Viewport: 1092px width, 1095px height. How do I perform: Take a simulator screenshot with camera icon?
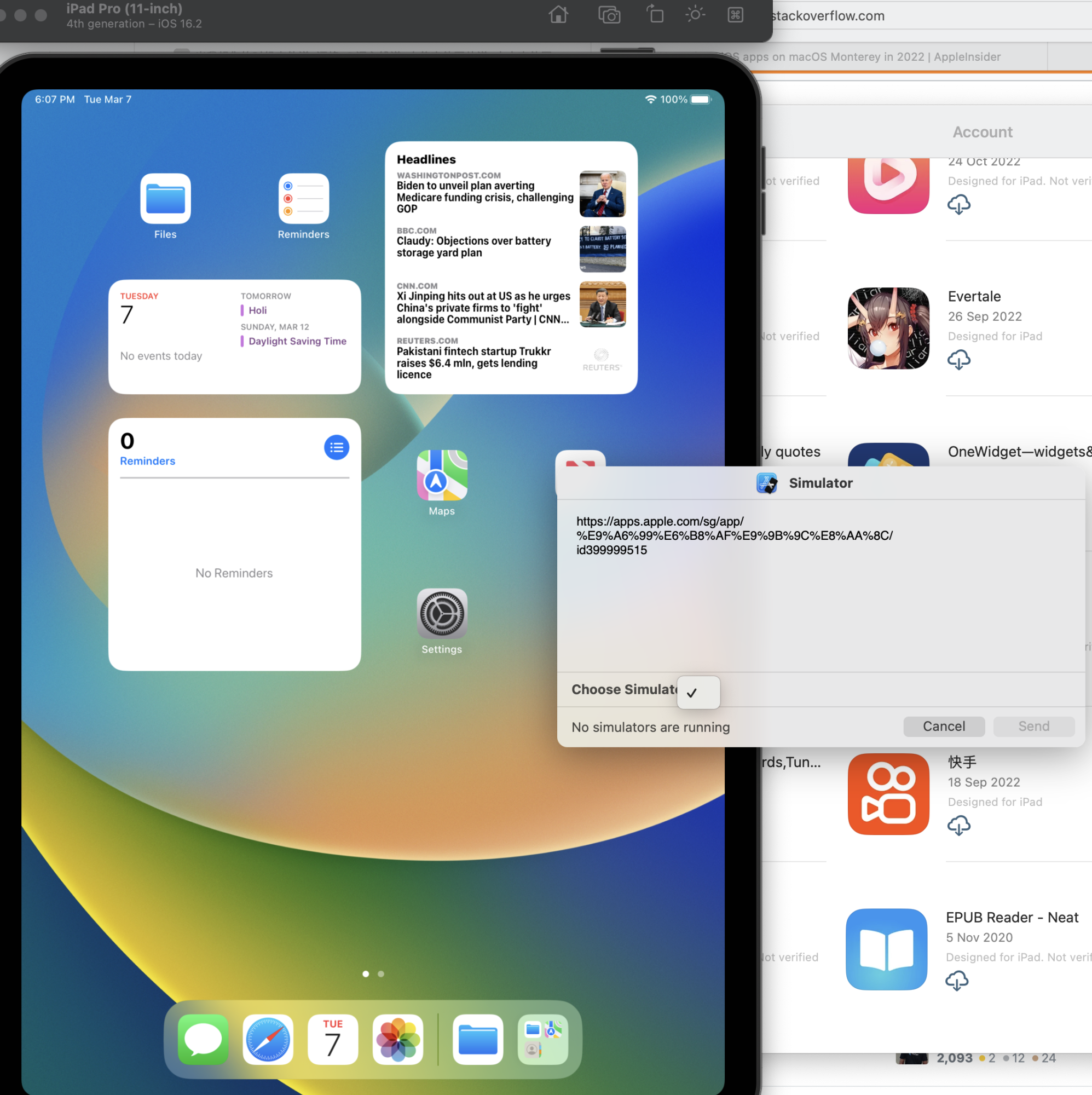coord(609,14)
